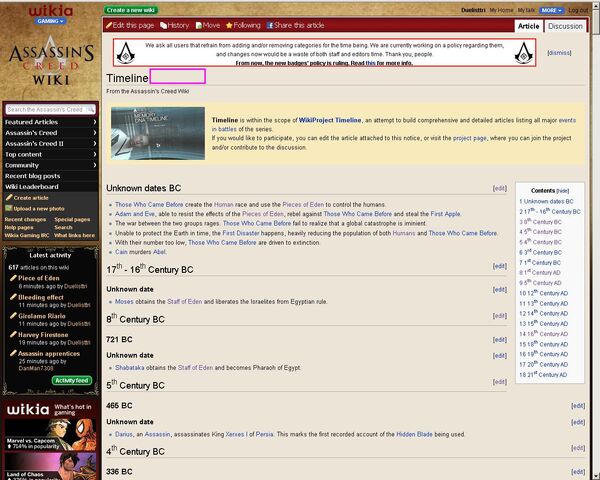The image size is (600, 480).
Task: Click Create a new wiki button
Action: pos(131,10)
